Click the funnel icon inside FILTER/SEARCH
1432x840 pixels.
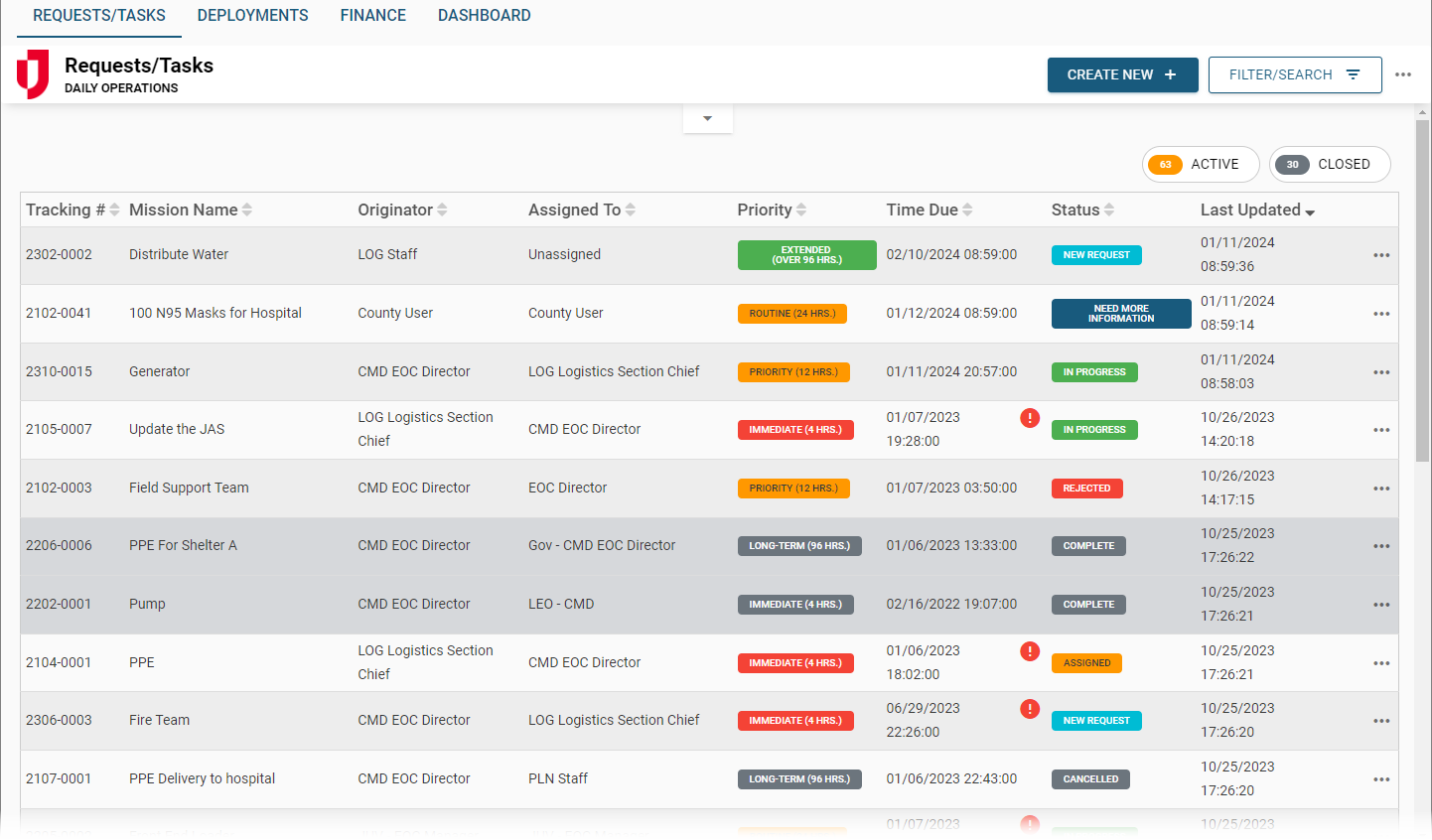1352,74
